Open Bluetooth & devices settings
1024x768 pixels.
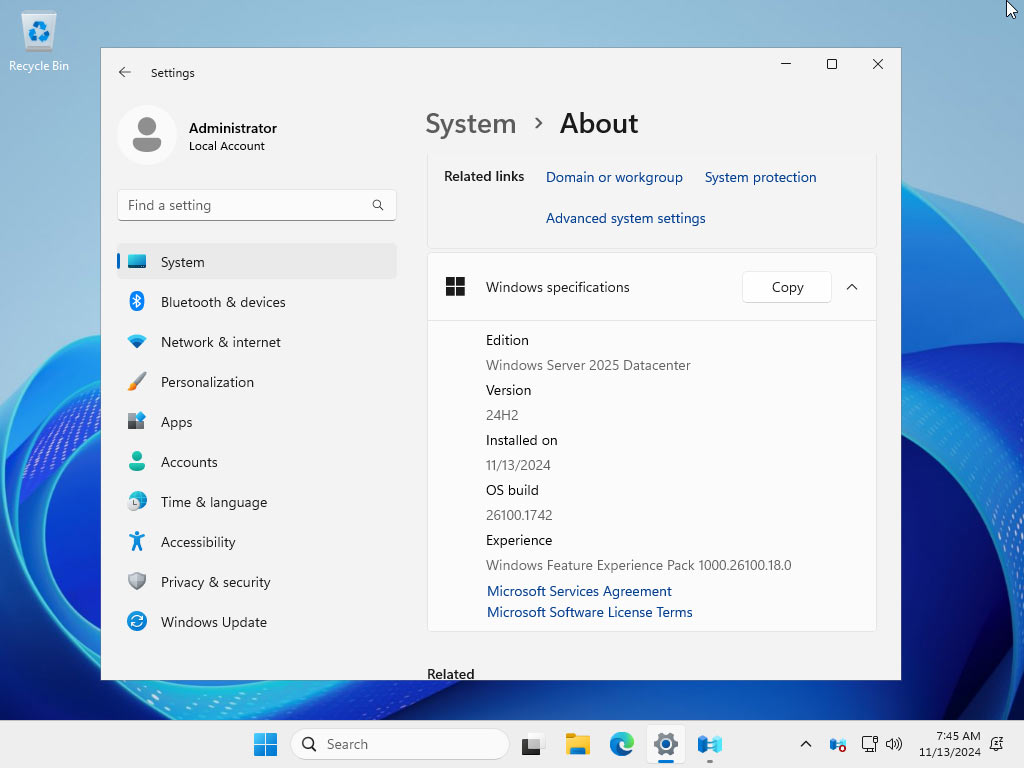pos(257,302)
